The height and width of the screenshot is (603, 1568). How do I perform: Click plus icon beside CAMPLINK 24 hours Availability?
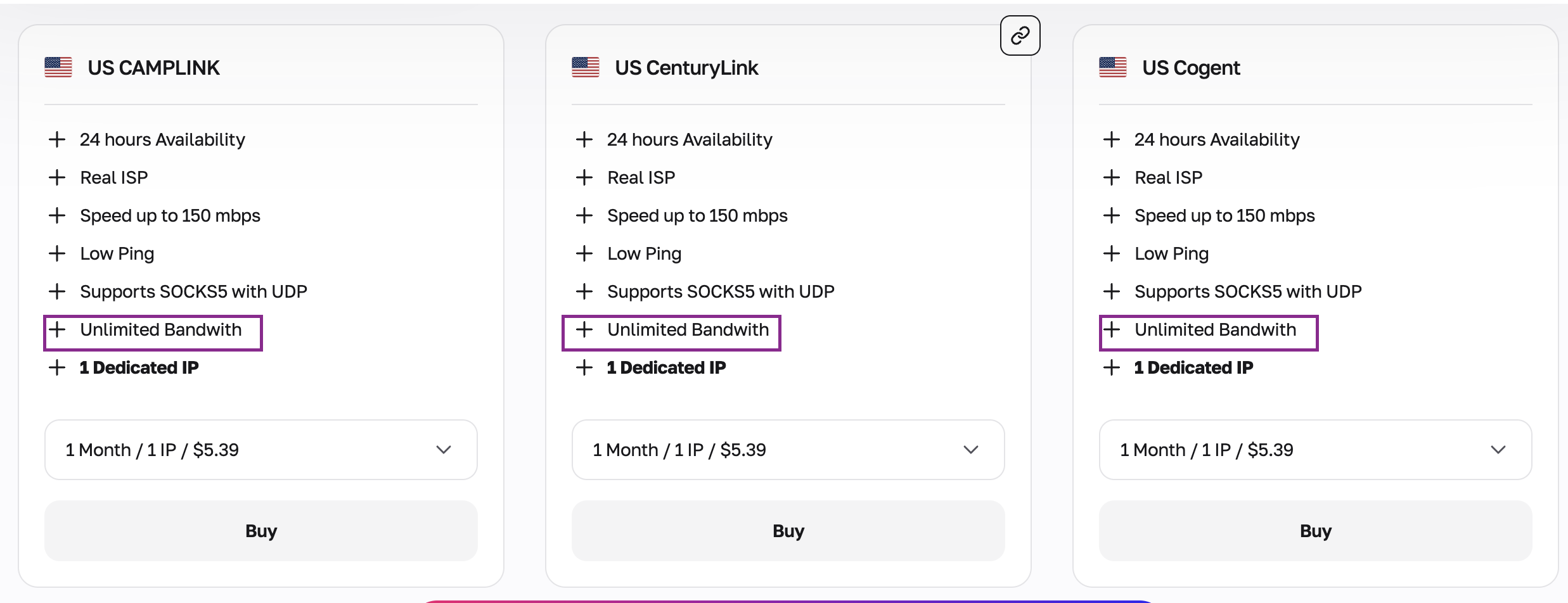click(57, 139)
